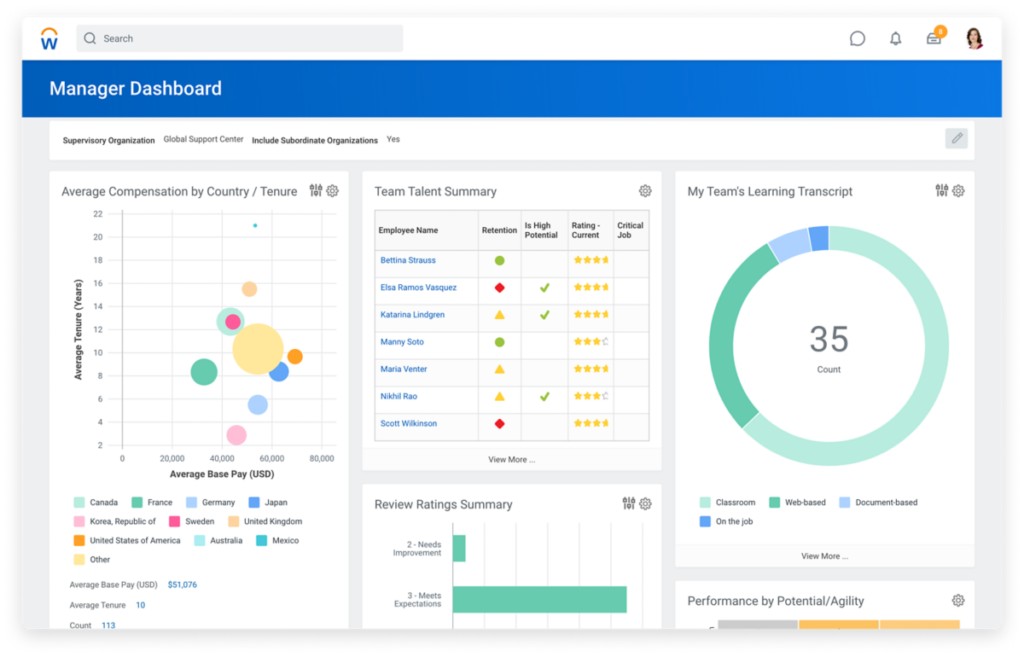Open gear settings on Review Ratings Summary
This screenshot has height=657, width=1024.
(645, 504)
